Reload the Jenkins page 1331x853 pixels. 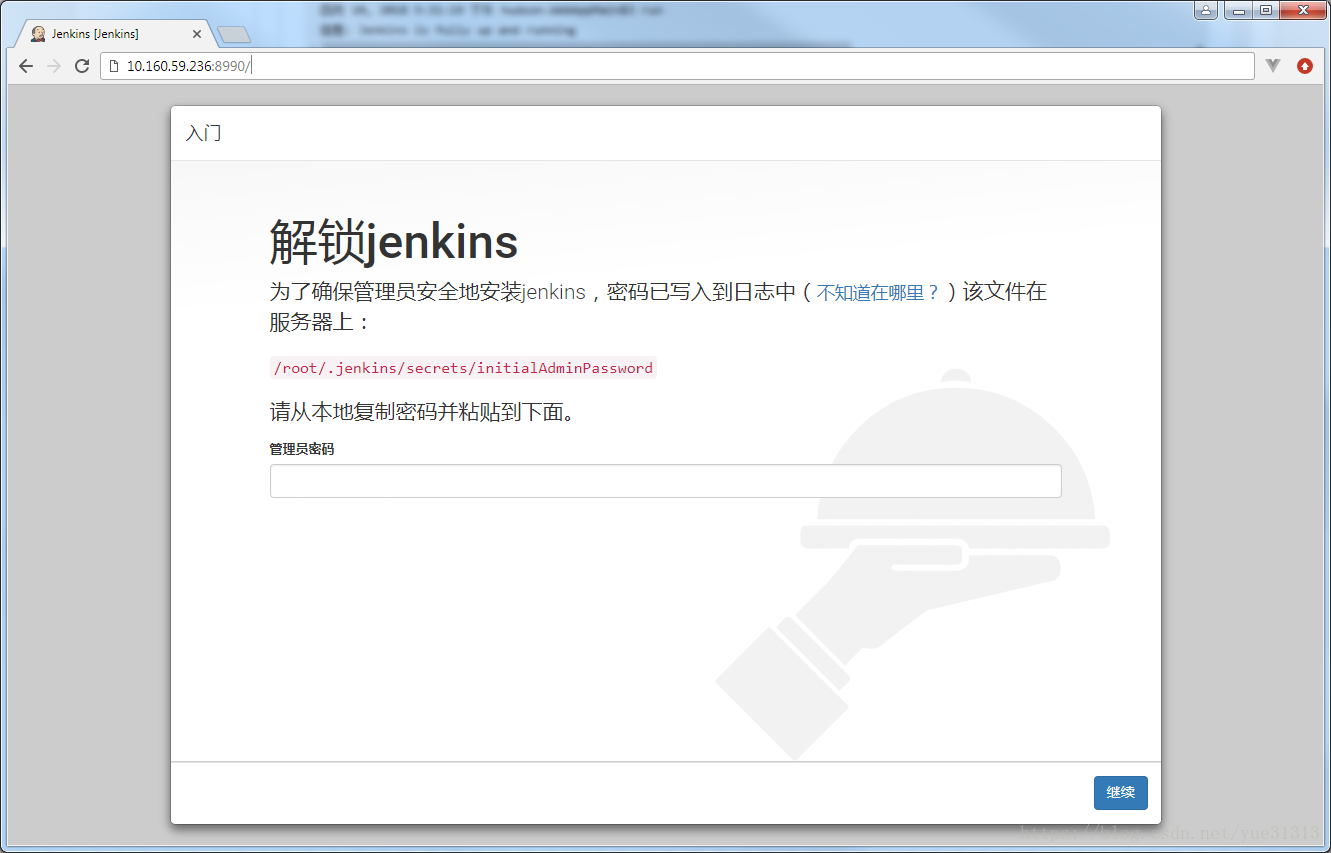tap(82, 66)
